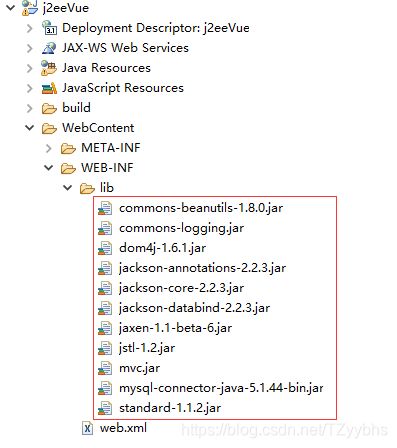Click the build folder icon
Image resolution: width=397 pixels, height=448 pixels.
point(49,108)
